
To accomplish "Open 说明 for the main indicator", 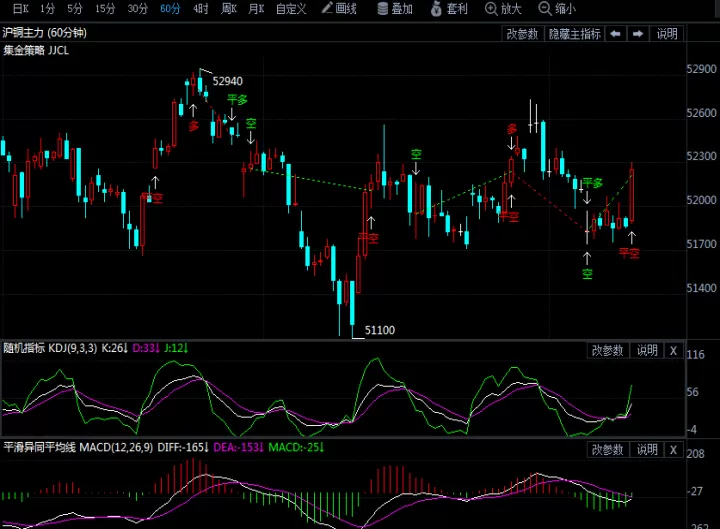I will (667, 34).
